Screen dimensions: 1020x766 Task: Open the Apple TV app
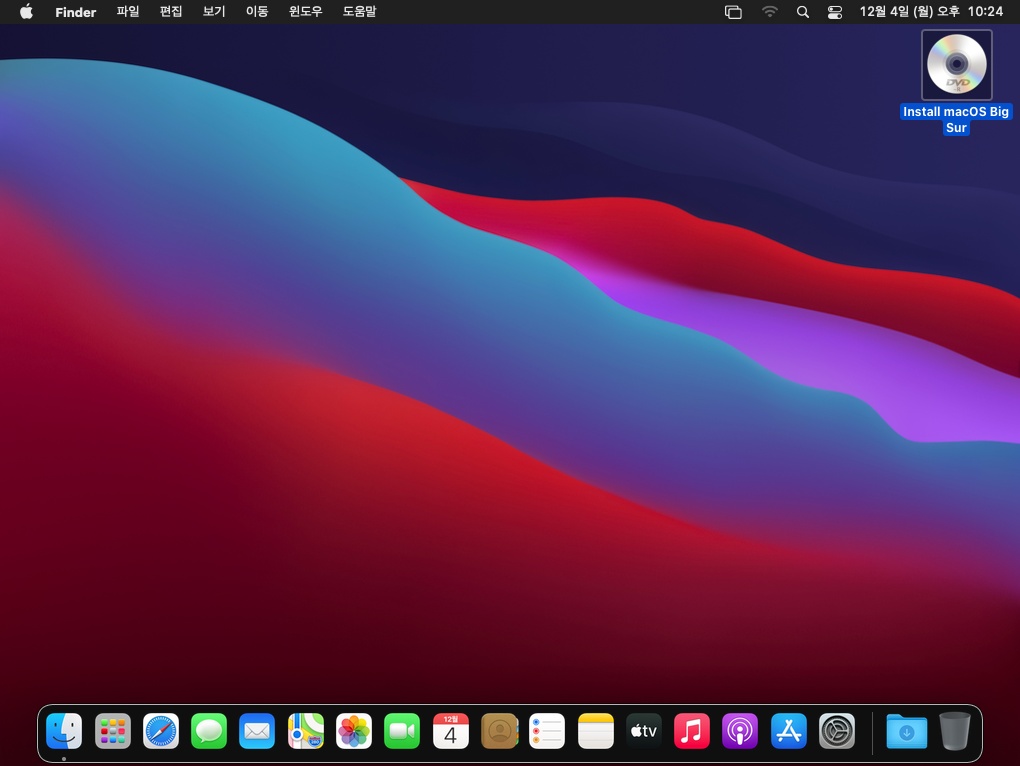click(x=644, y=732)
